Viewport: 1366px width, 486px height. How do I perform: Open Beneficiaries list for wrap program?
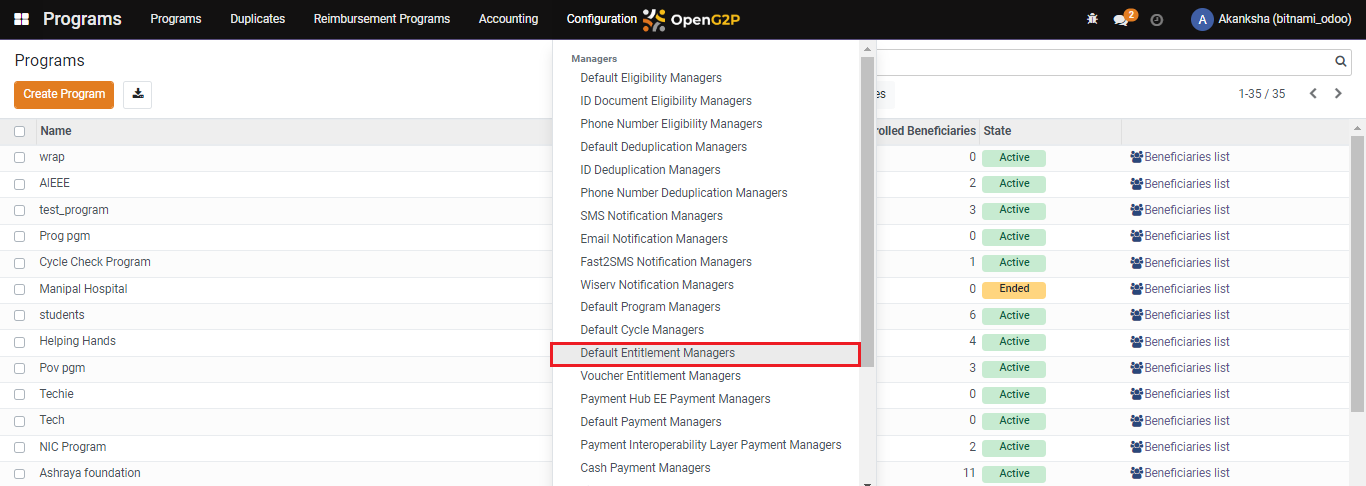click(1180, 157)
